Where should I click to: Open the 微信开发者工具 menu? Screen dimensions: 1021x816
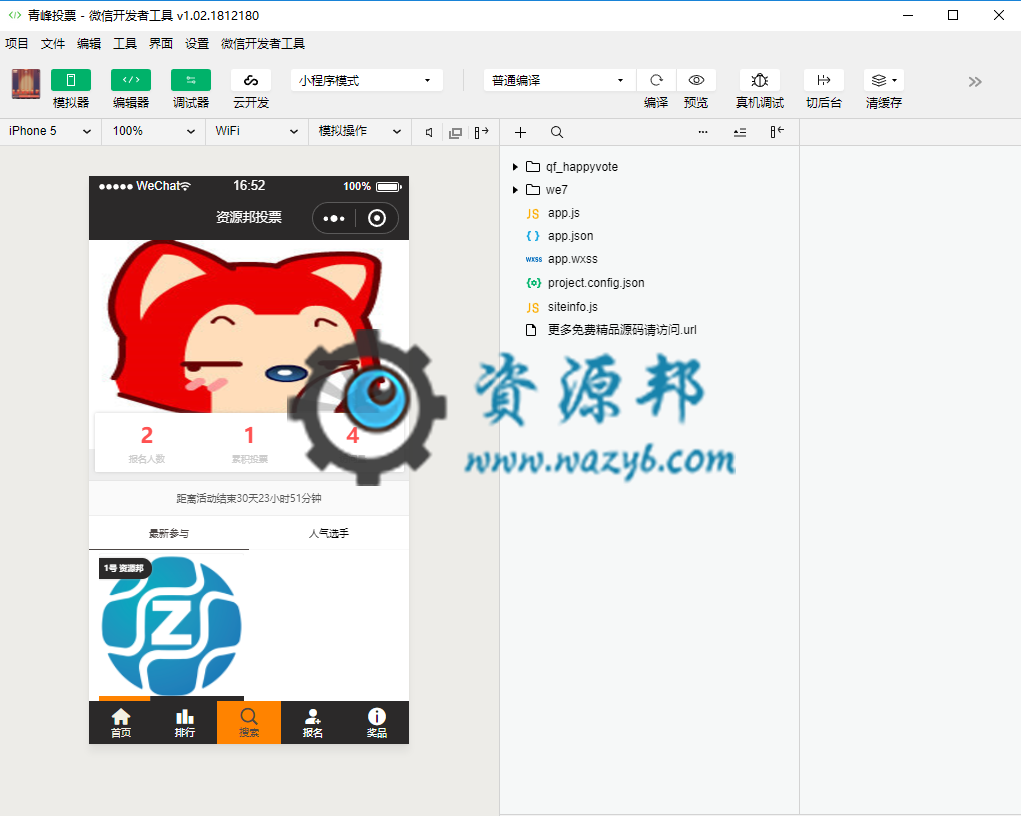pos(263,44)
